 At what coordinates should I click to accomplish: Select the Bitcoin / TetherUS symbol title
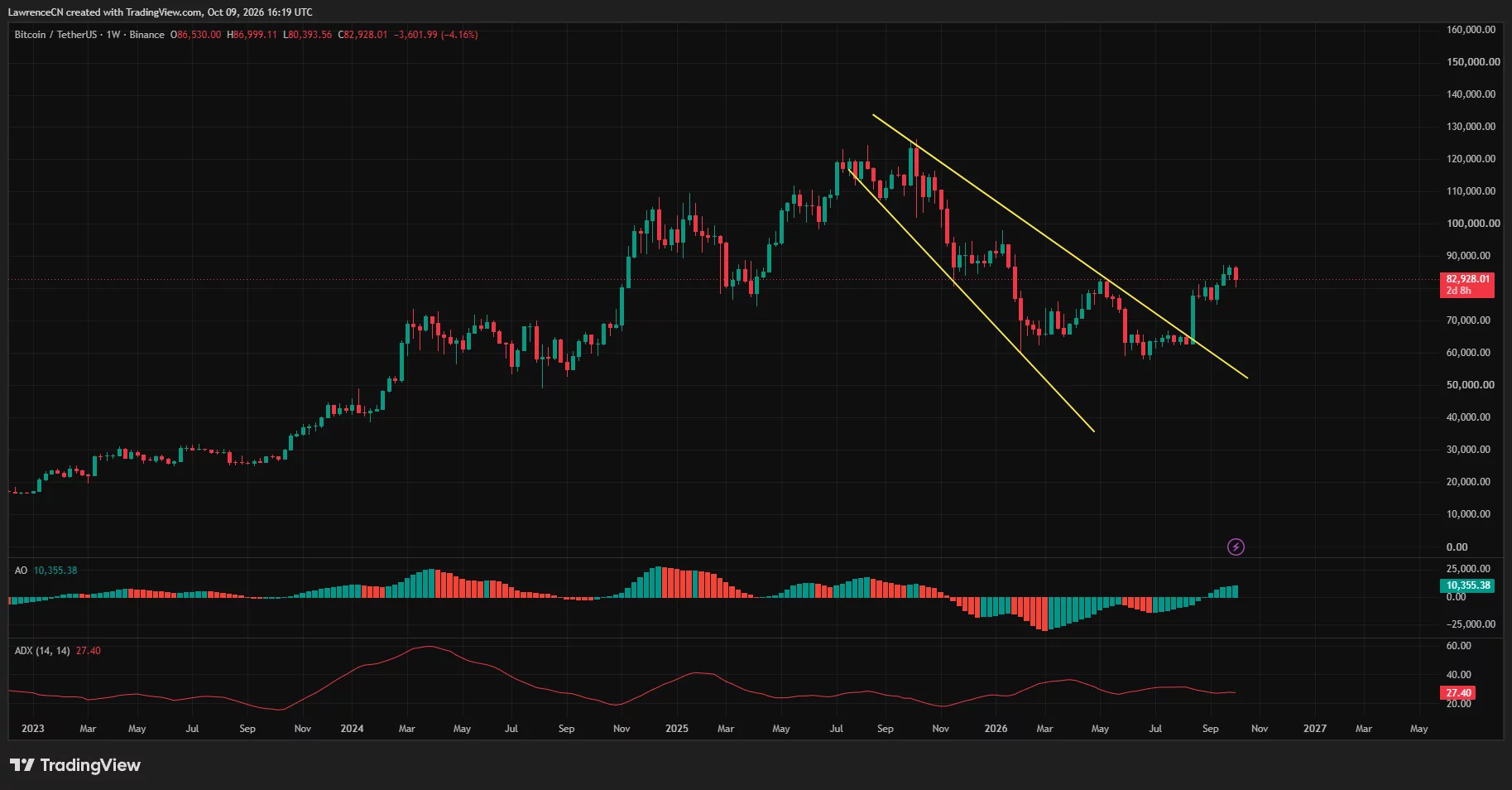55,35
